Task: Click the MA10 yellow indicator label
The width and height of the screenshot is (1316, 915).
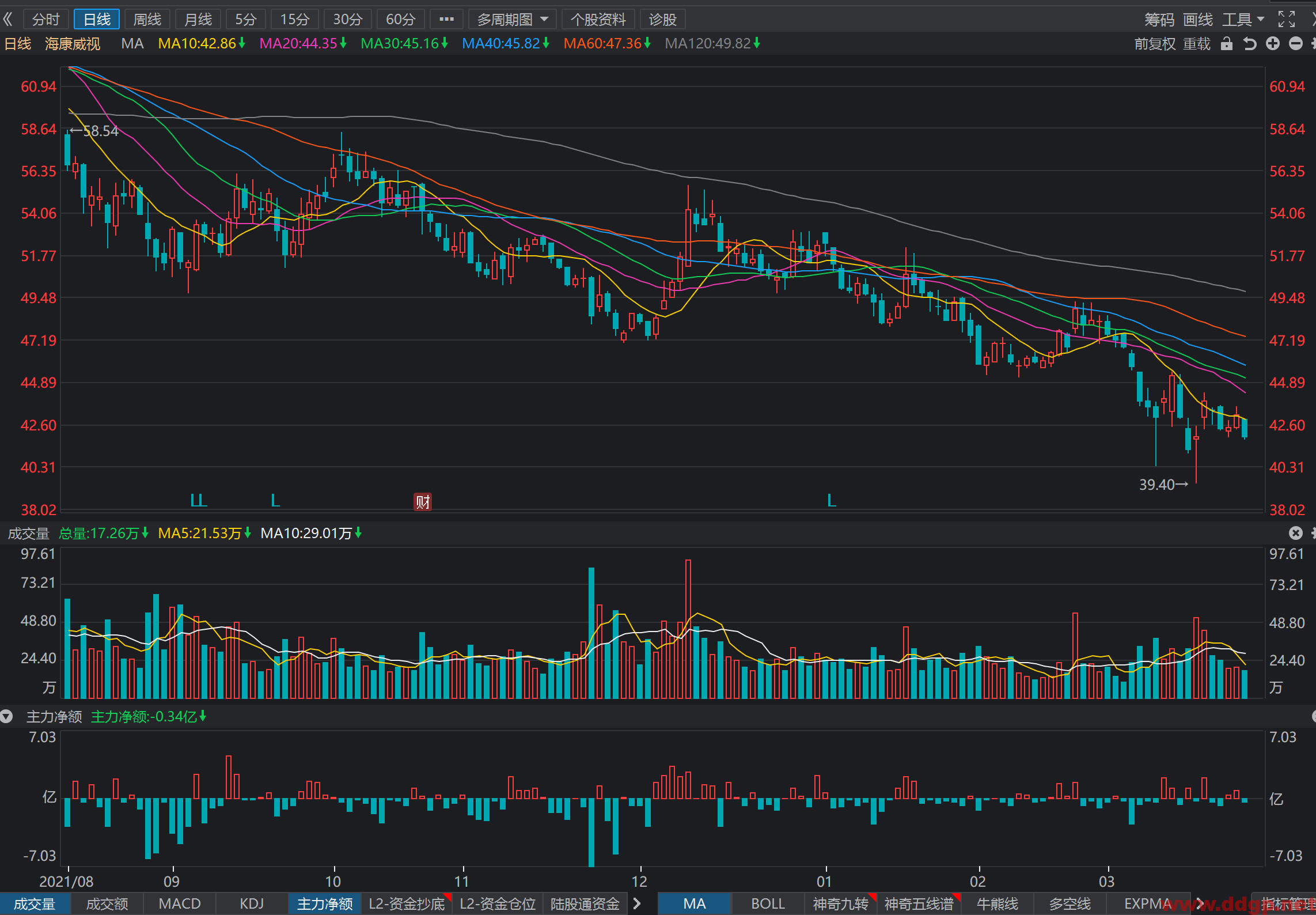Action: [x=202, y=44]
